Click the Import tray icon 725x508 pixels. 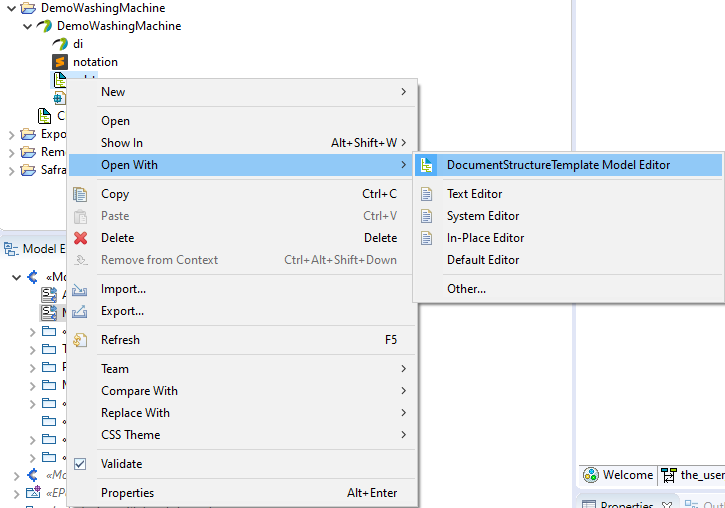pyautogui.click(x=80, y=289)
